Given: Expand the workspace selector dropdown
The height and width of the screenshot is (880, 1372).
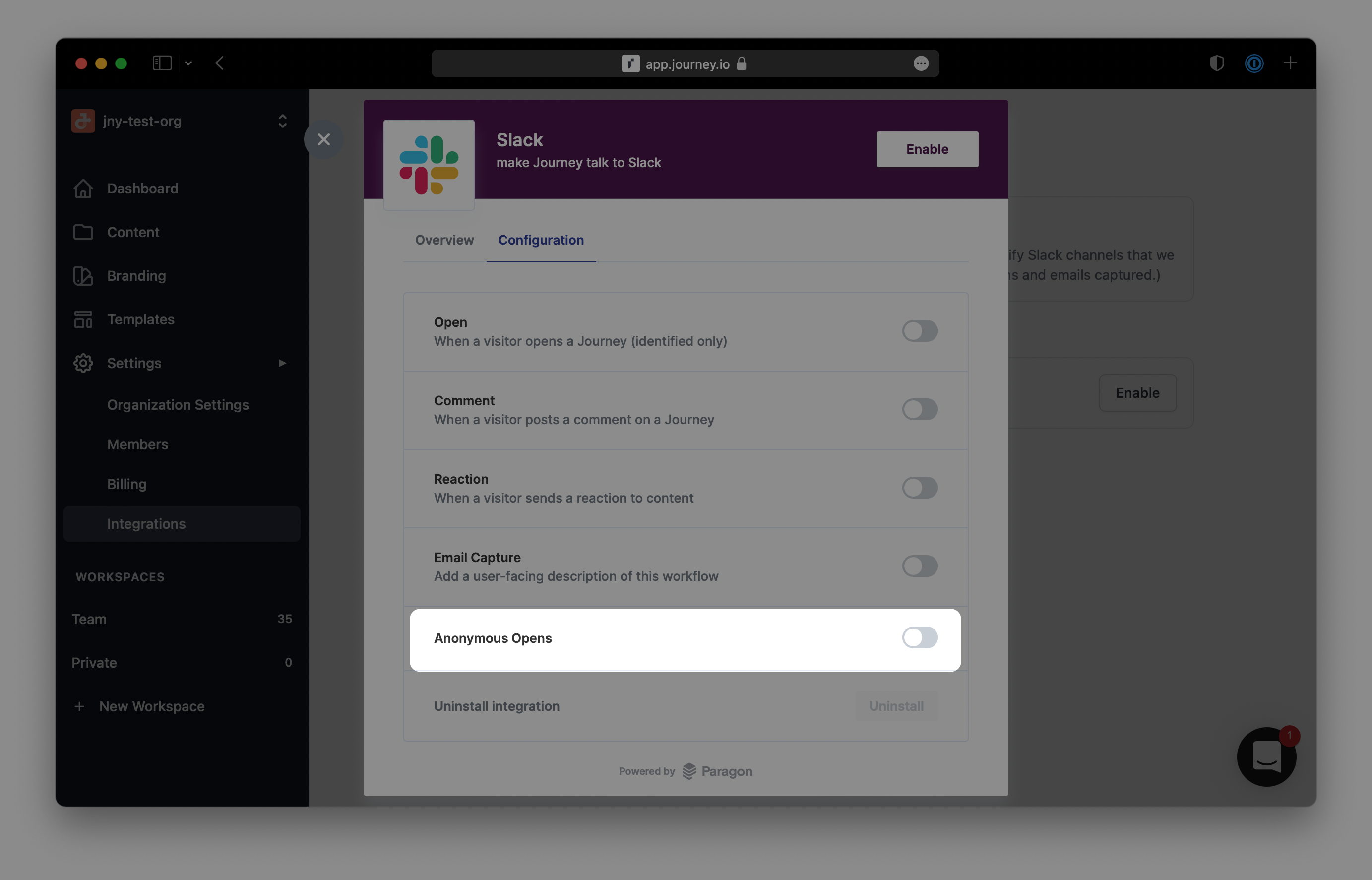Looking at the screenshot, I should tap(283, 119).
